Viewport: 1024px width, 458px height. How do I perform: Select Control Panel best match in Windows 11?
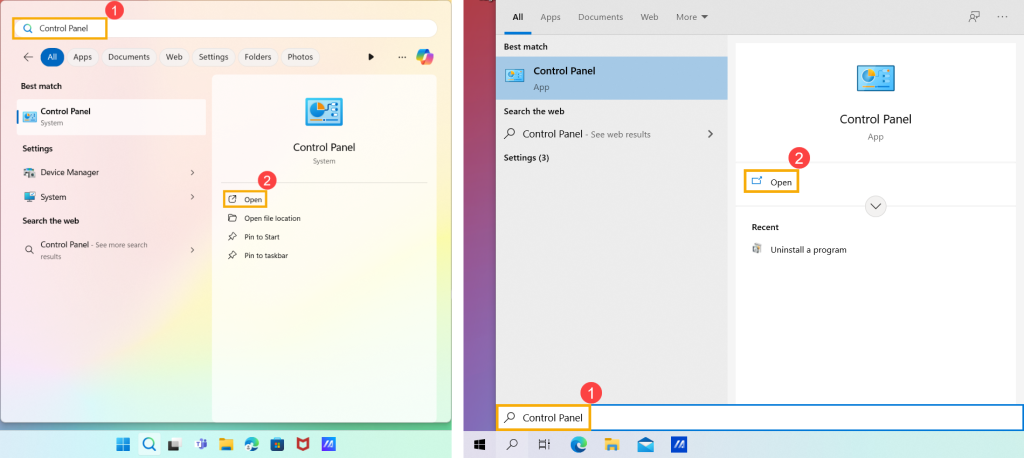click(x=112, y=116)
